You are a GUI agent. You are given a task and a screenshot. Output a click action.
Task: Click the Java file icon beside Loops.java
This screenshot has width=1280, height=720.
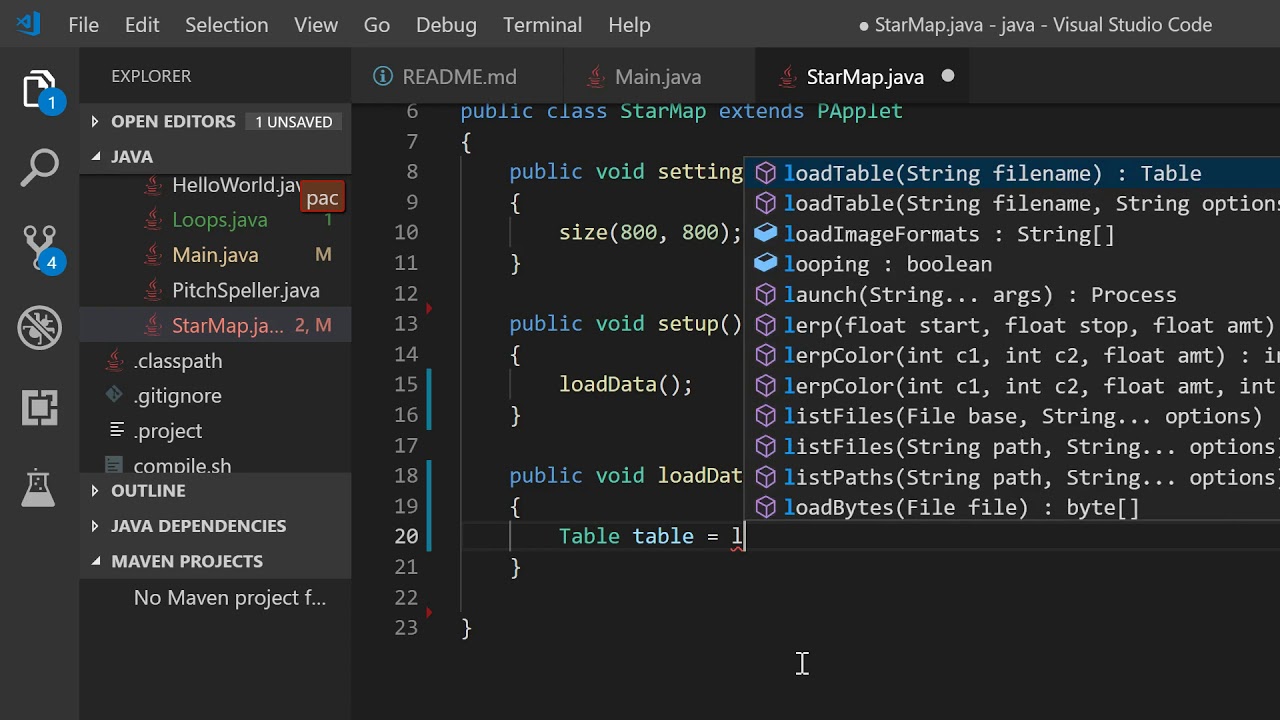pyautogui.click(x=153, y=220)
